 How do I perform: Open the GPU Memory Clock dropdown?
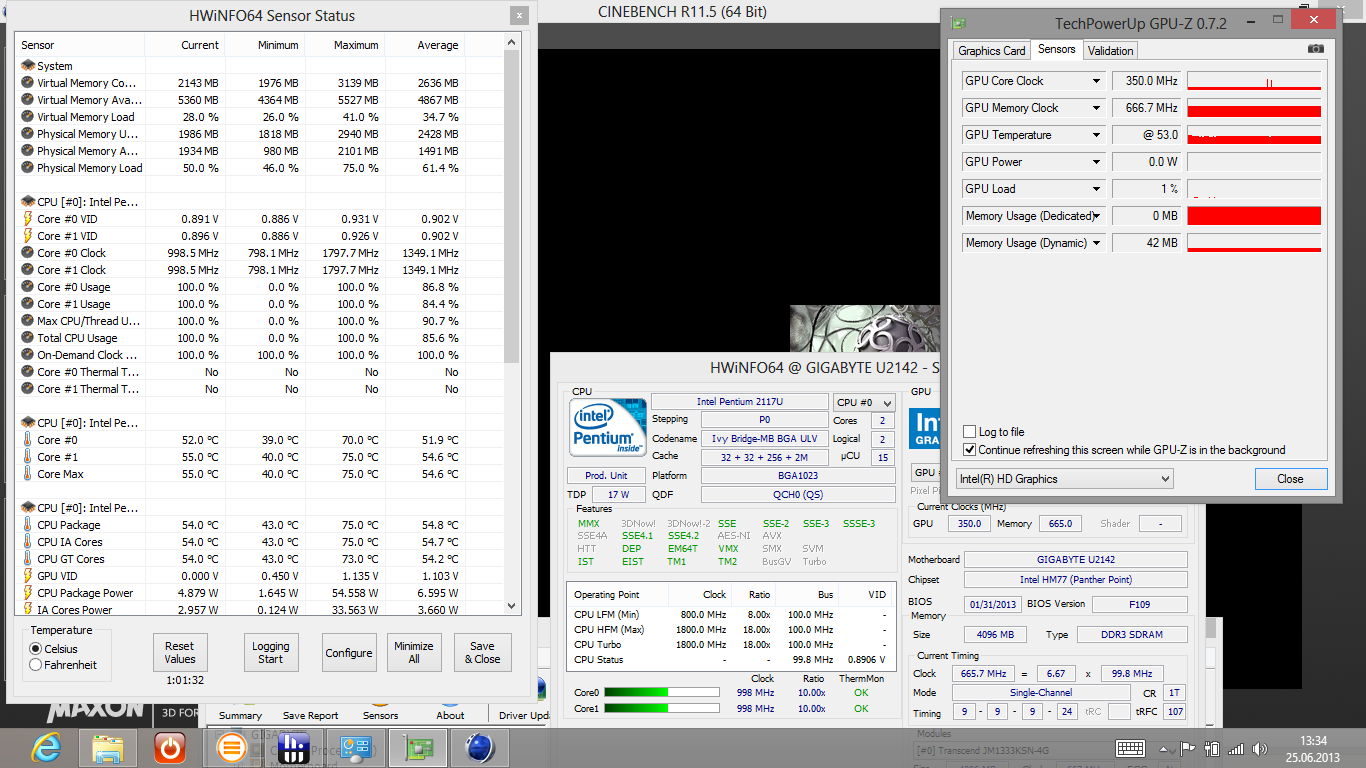point(1096,108)
